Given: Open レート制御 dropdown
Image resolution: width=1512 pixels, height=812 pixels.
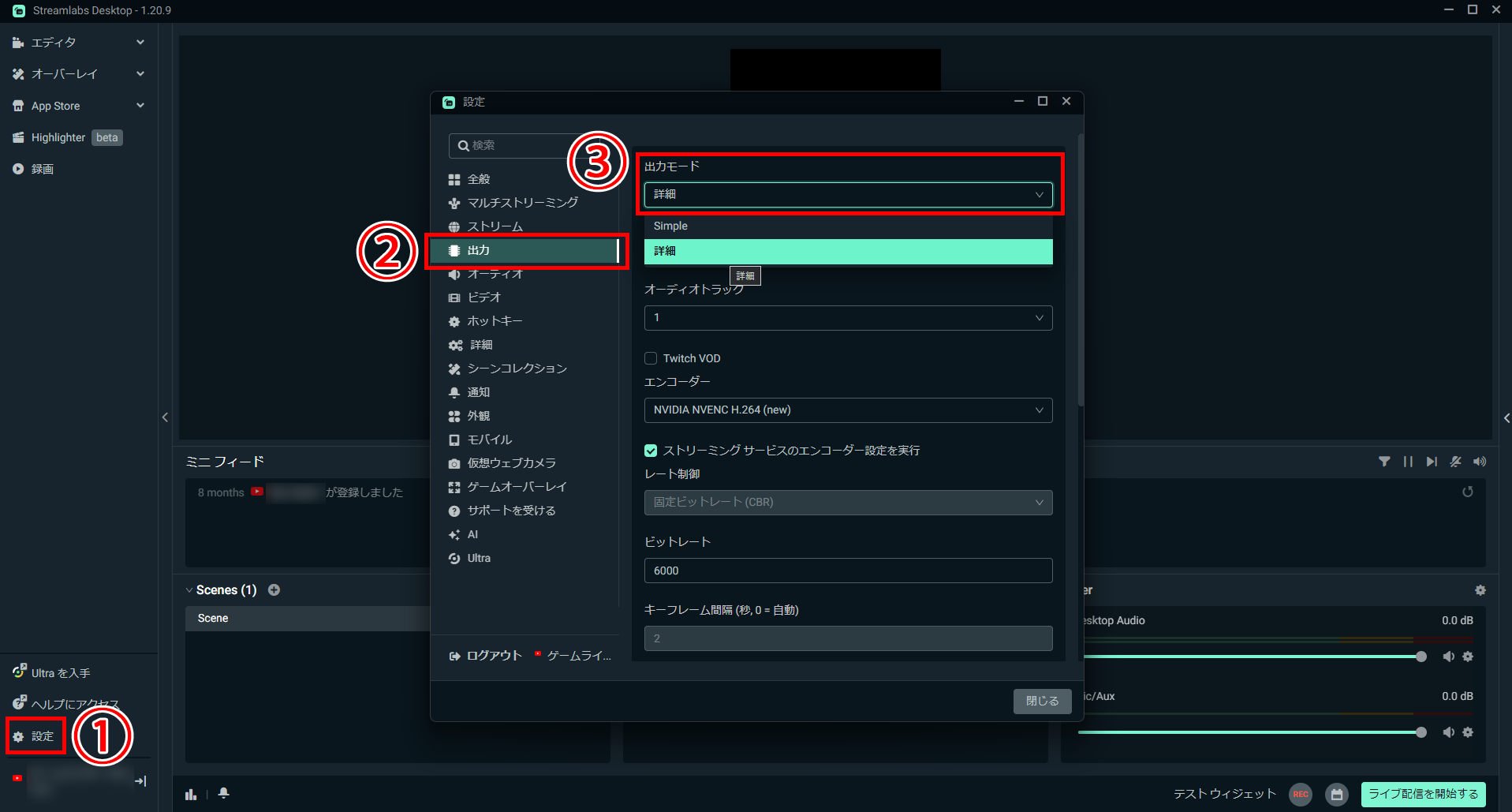Looking at the screenshot, I should [x=848, y=503].
